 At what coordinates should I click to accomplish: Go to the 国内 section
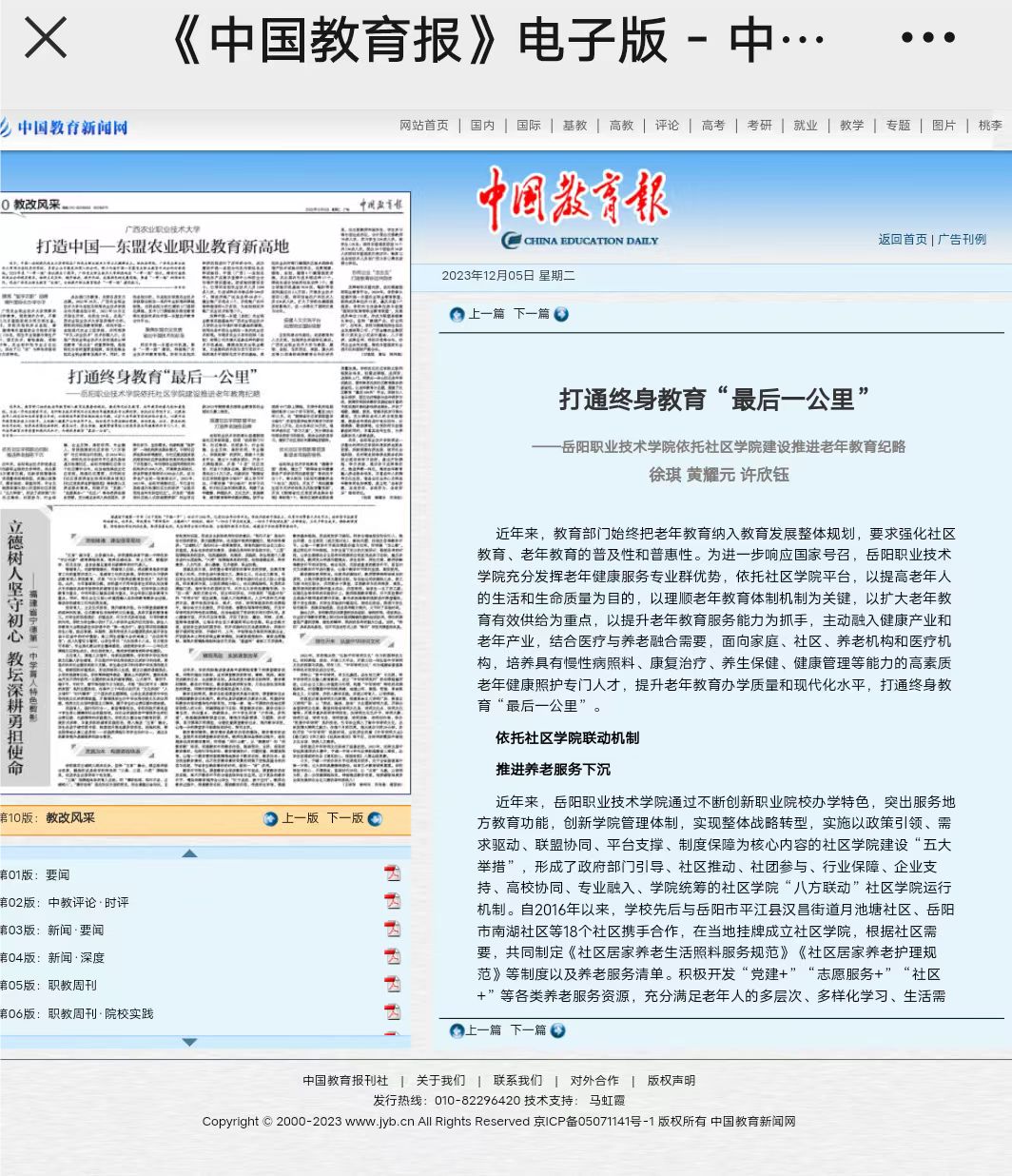(x=482, y=126)
